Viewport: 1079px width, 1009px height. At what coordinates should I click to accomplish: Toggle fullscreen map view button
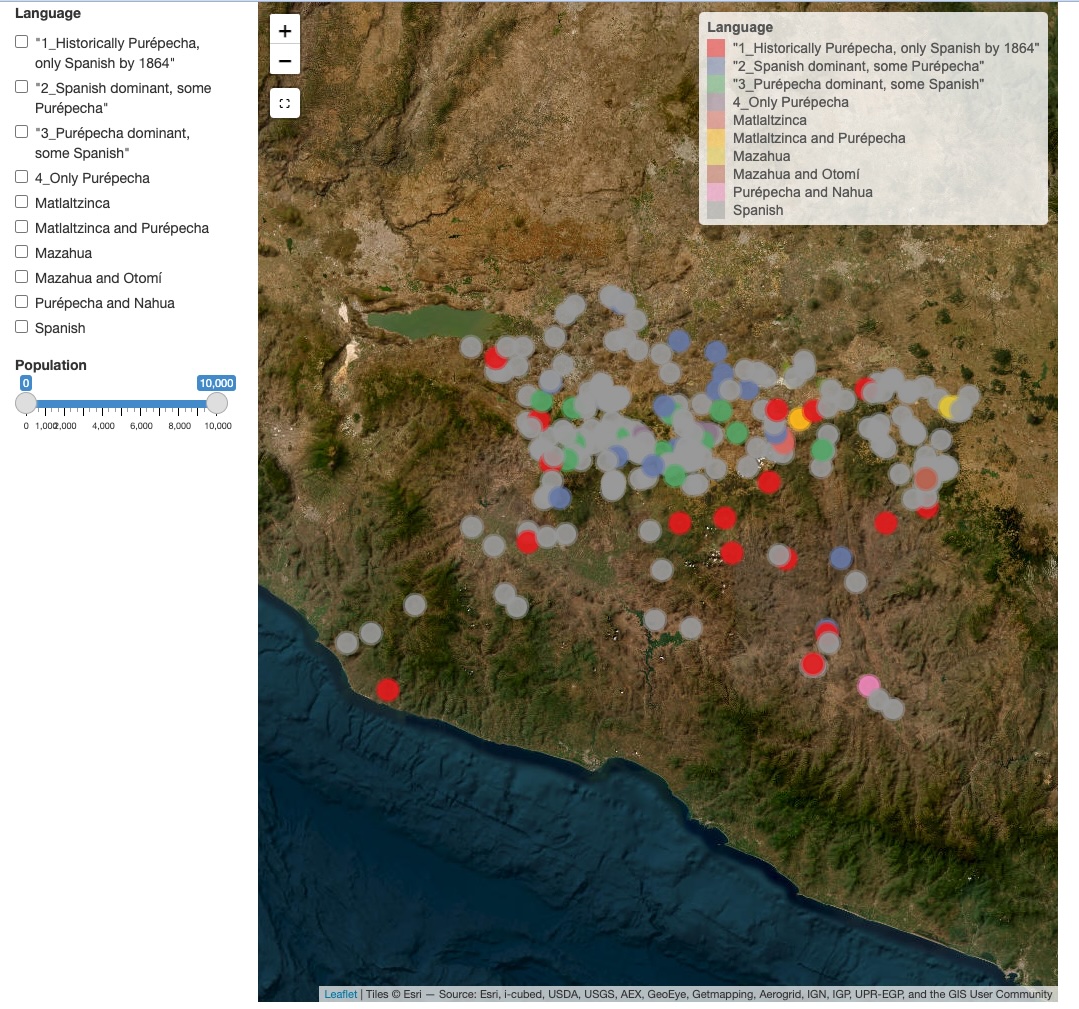click(x=285, y=103)
